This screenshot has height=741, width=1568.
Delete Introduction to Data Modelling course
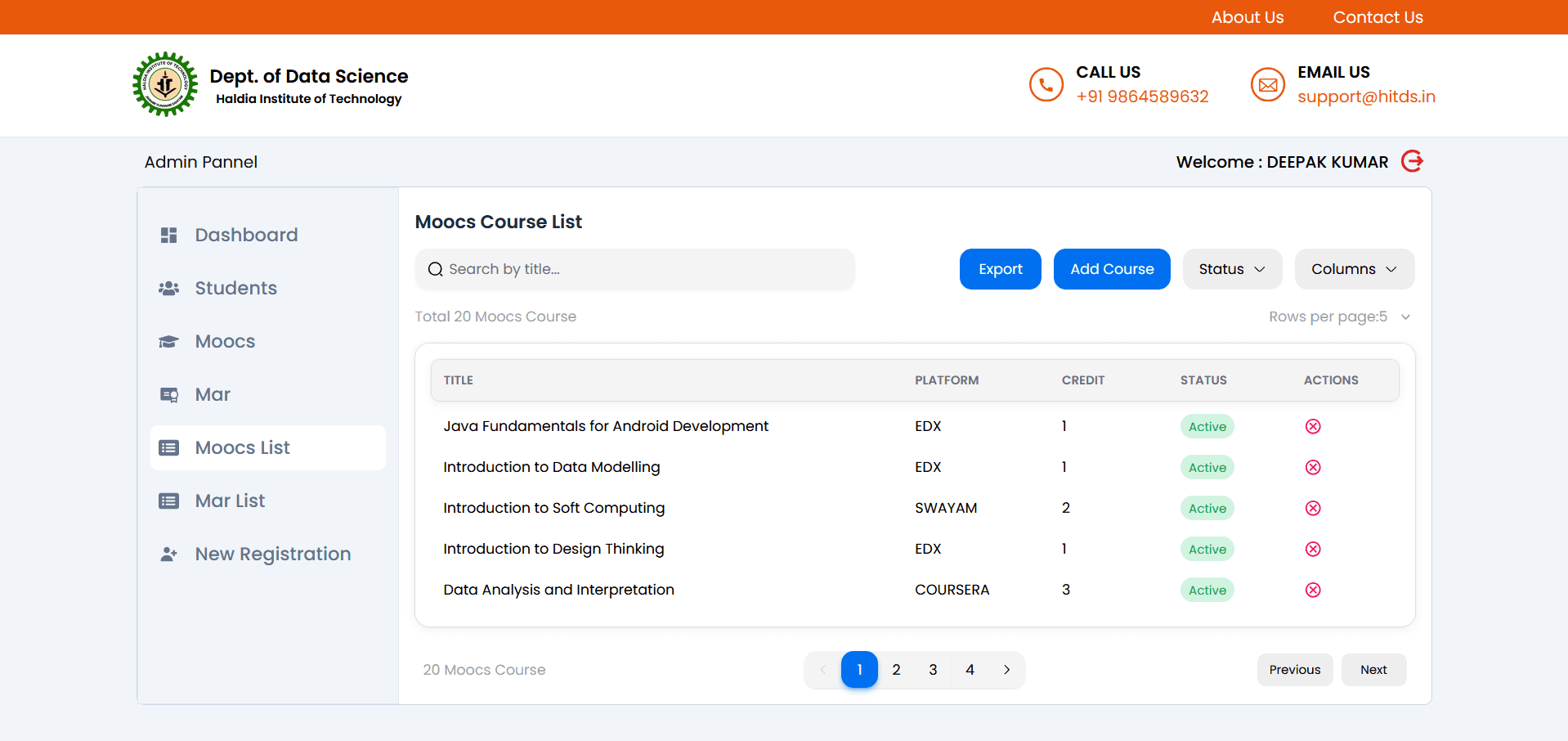tap(1313, 467)
